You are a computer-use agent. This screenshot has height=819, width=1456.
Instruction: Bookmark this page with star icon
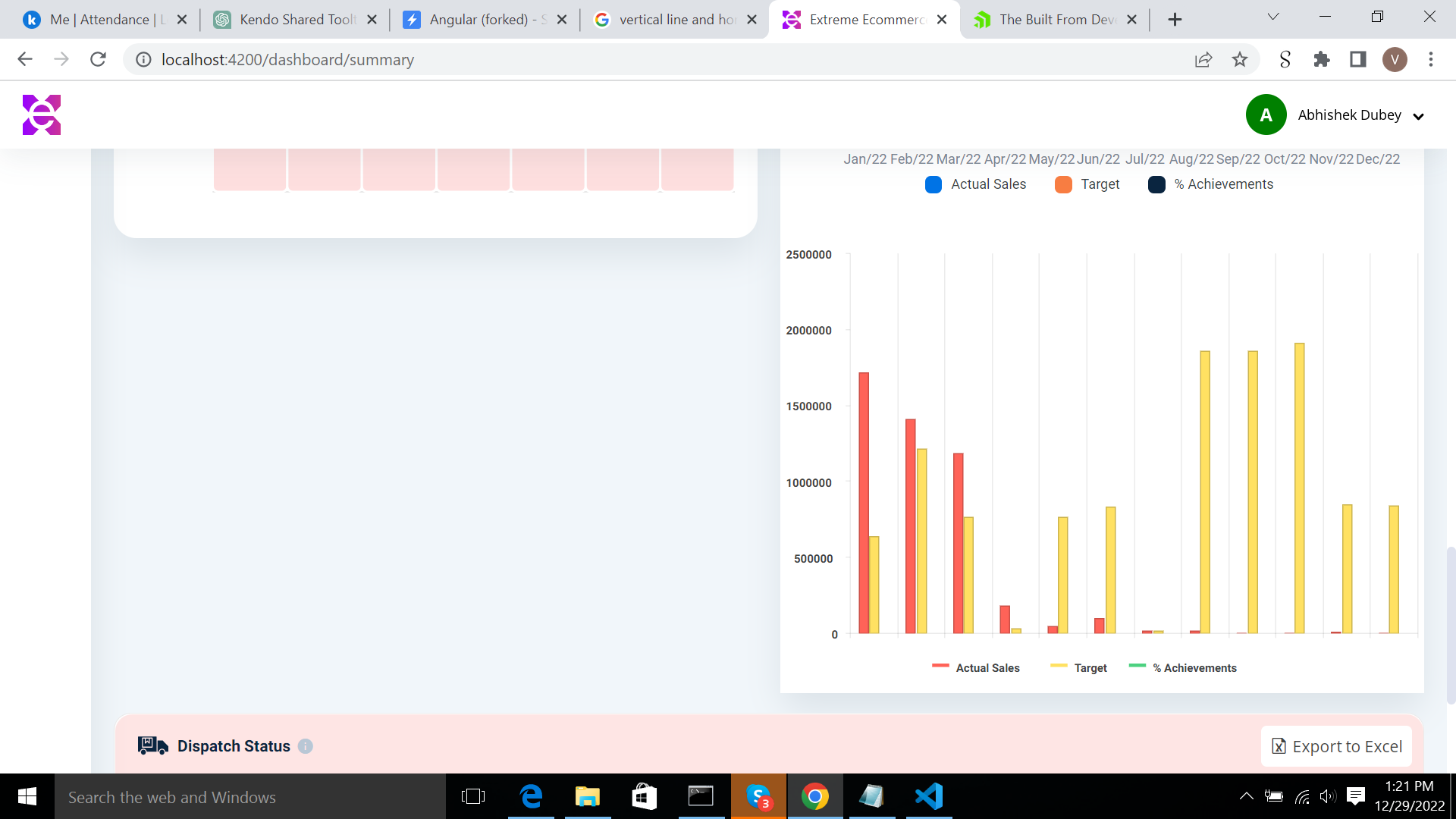[x=1240, y=59]
